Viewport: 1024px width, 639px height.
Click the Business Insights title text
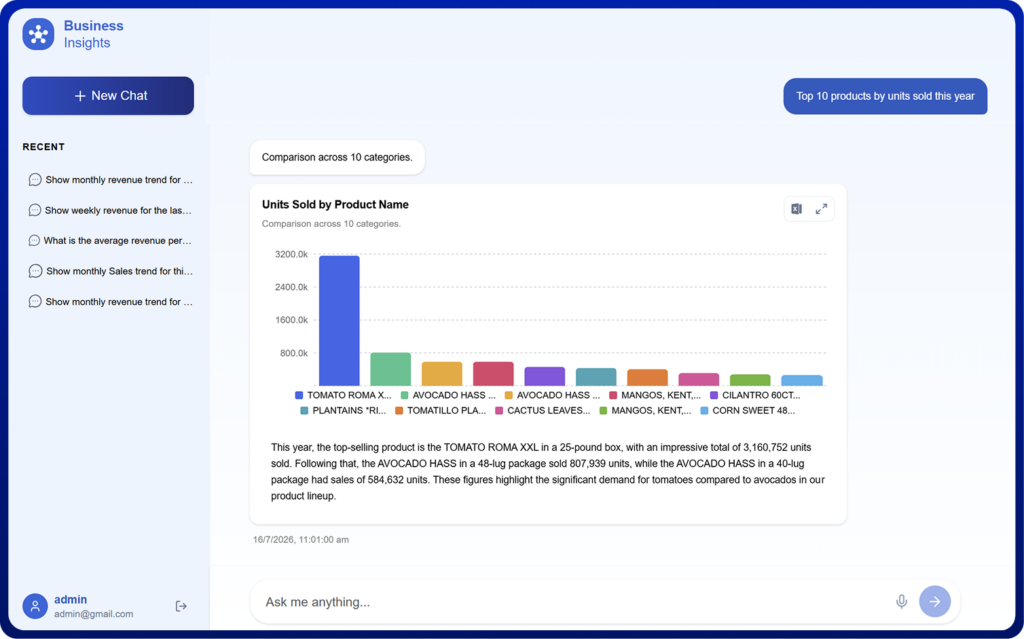tap(93, 34)
